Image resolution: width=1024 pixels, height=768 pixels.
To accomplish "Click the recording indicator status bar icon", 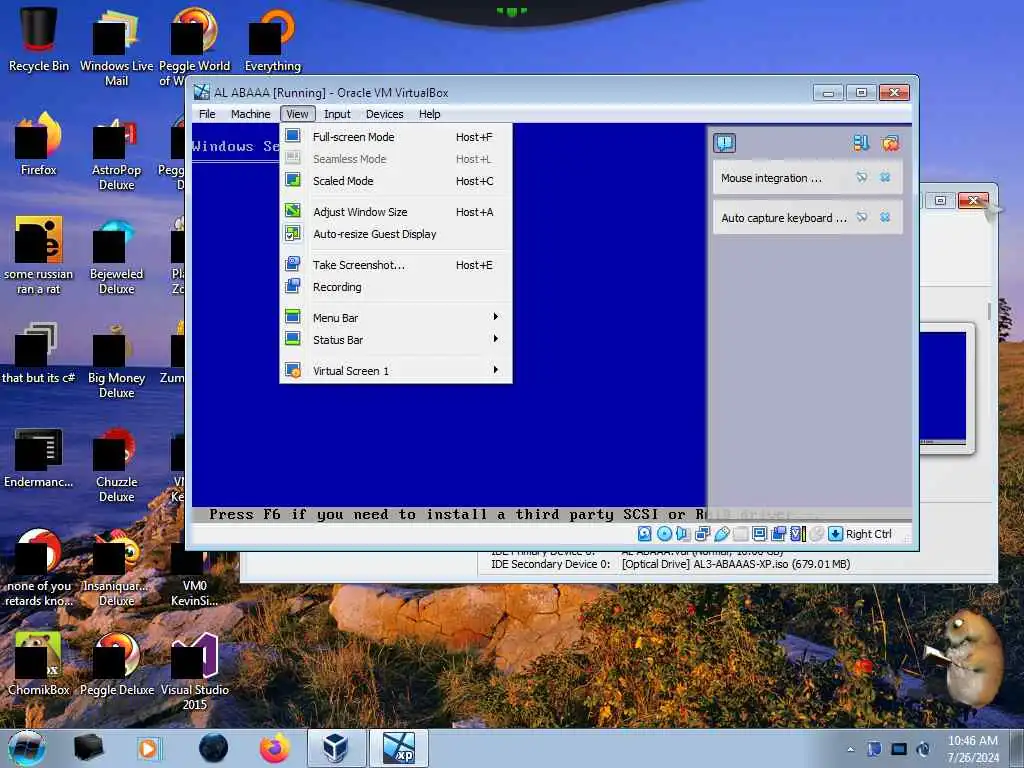I will pos(778,534).
